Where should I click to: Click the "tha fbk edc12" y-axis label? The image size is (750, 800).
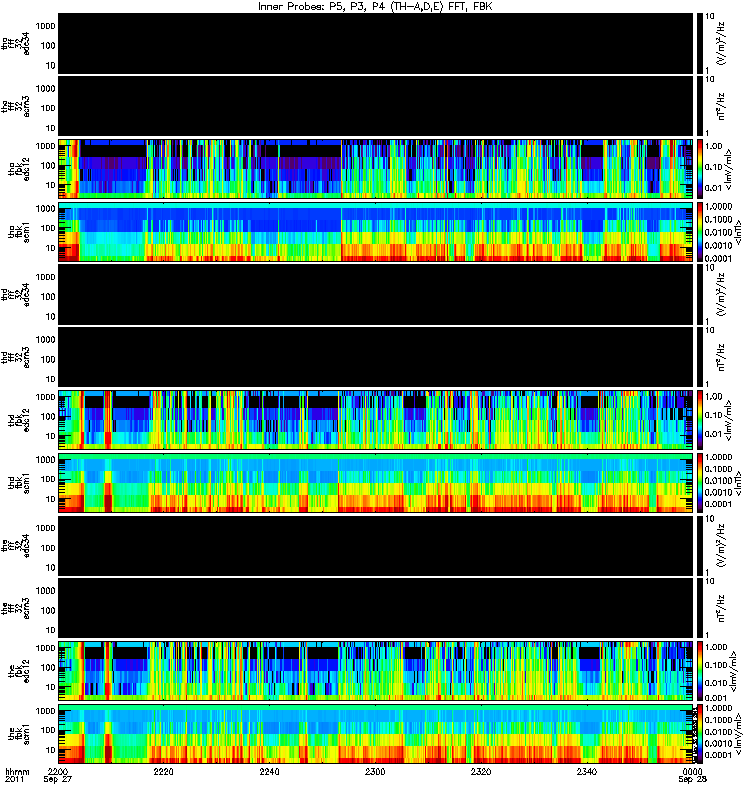point(19,168)
